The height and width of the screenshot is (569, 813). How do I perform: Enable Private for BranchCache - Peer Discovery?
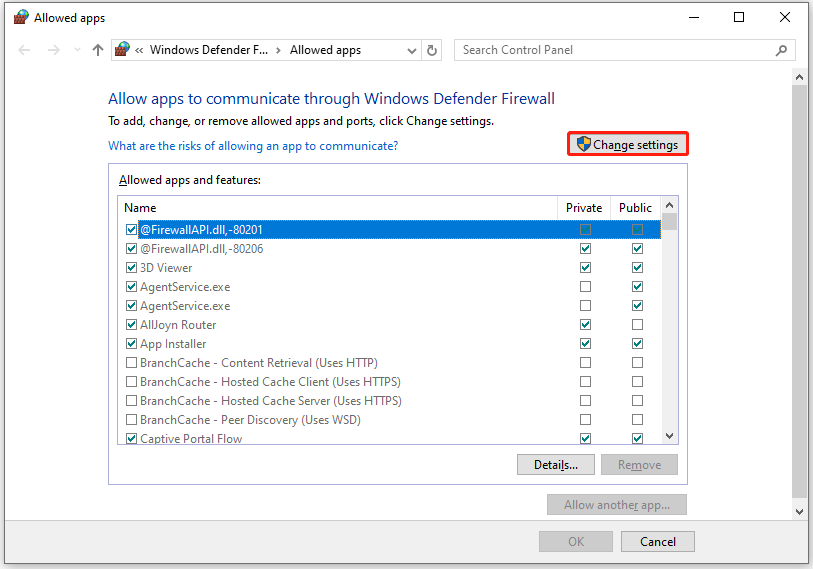(585, 420)
